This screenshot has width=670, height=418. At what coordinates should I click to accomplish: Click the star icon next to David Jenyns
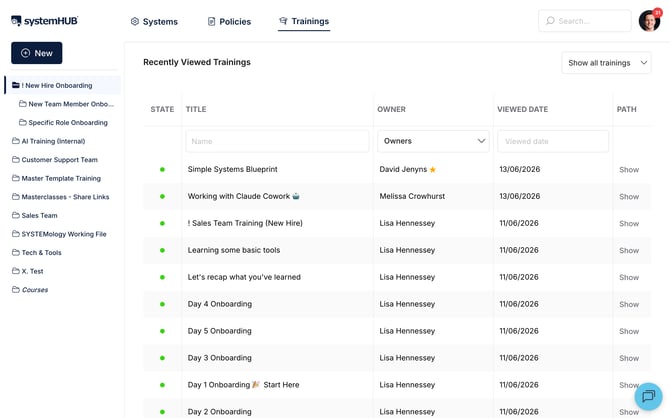click(x=432, y=170)
